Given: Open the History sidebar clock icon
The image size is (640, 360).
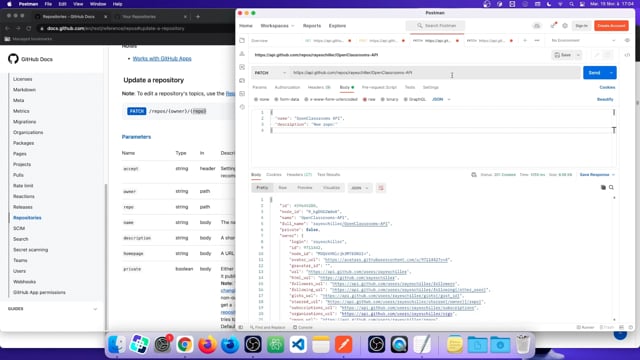Looking at the screenshot, I should point(242,107).
